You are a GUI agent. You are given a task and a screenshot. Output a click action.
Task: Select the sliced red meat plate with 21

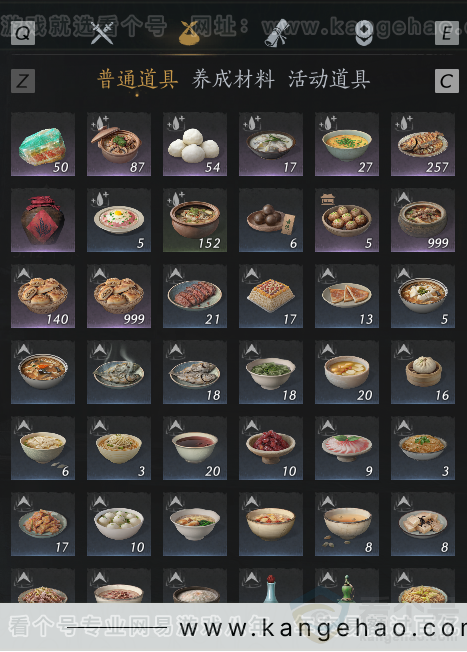point(195,296)
